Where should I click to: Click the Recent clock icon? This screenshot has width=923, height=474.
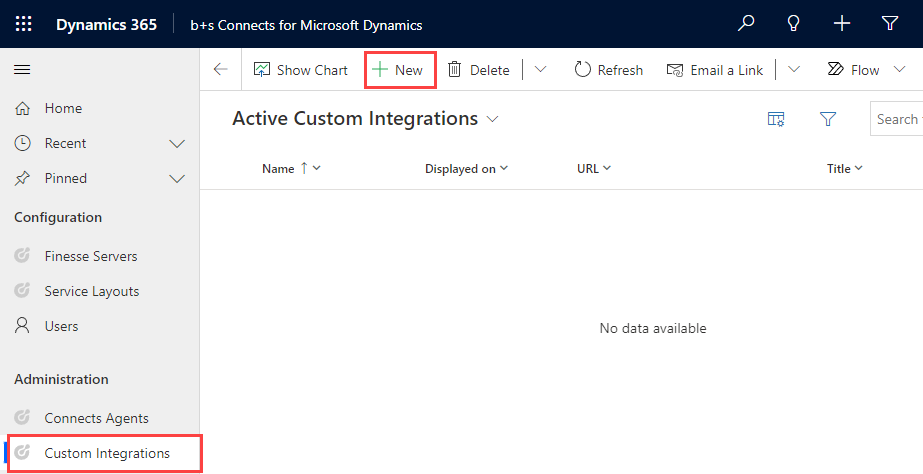pyautogui.click(x=22, y=143)
